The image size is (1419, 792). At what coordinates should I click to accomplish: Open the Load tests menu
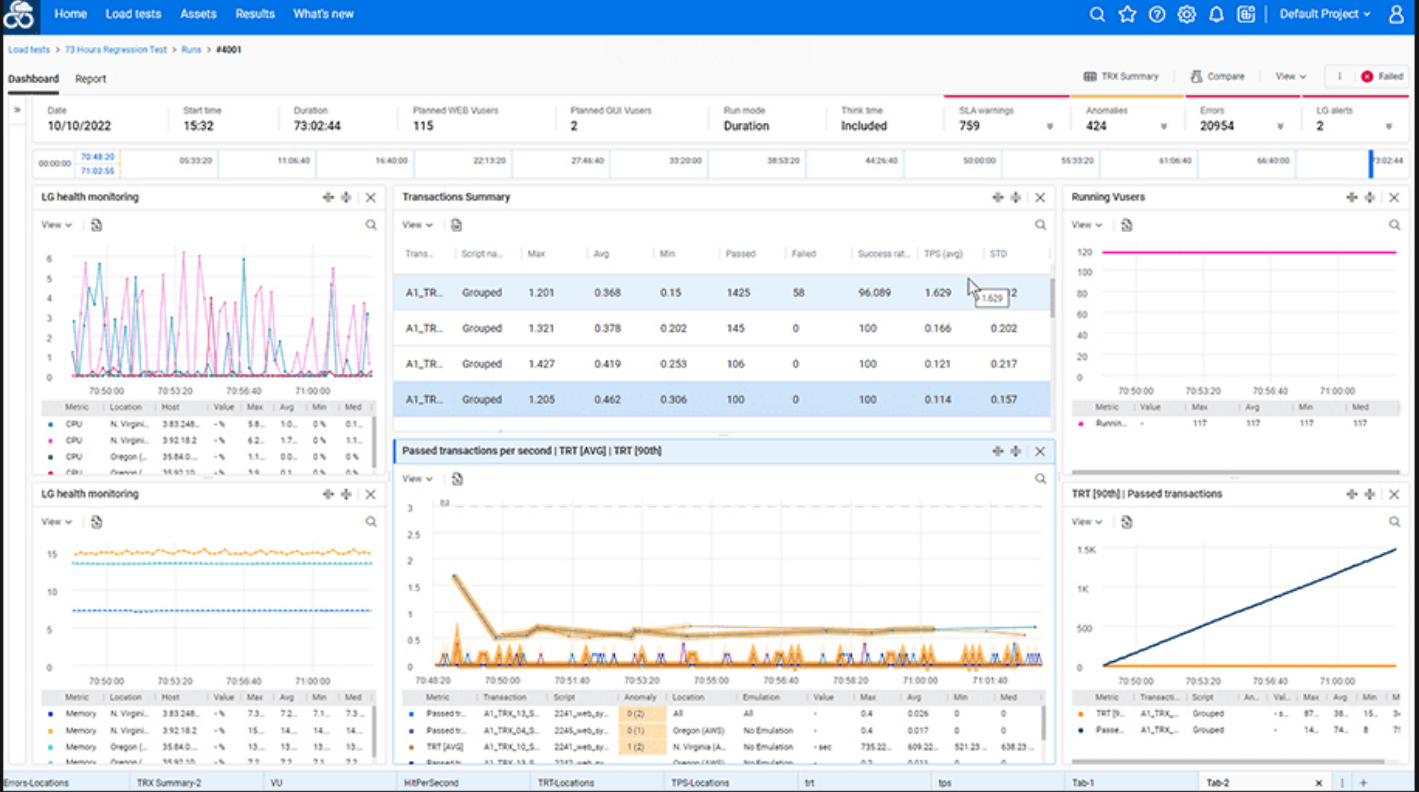(x=133, y=14)
